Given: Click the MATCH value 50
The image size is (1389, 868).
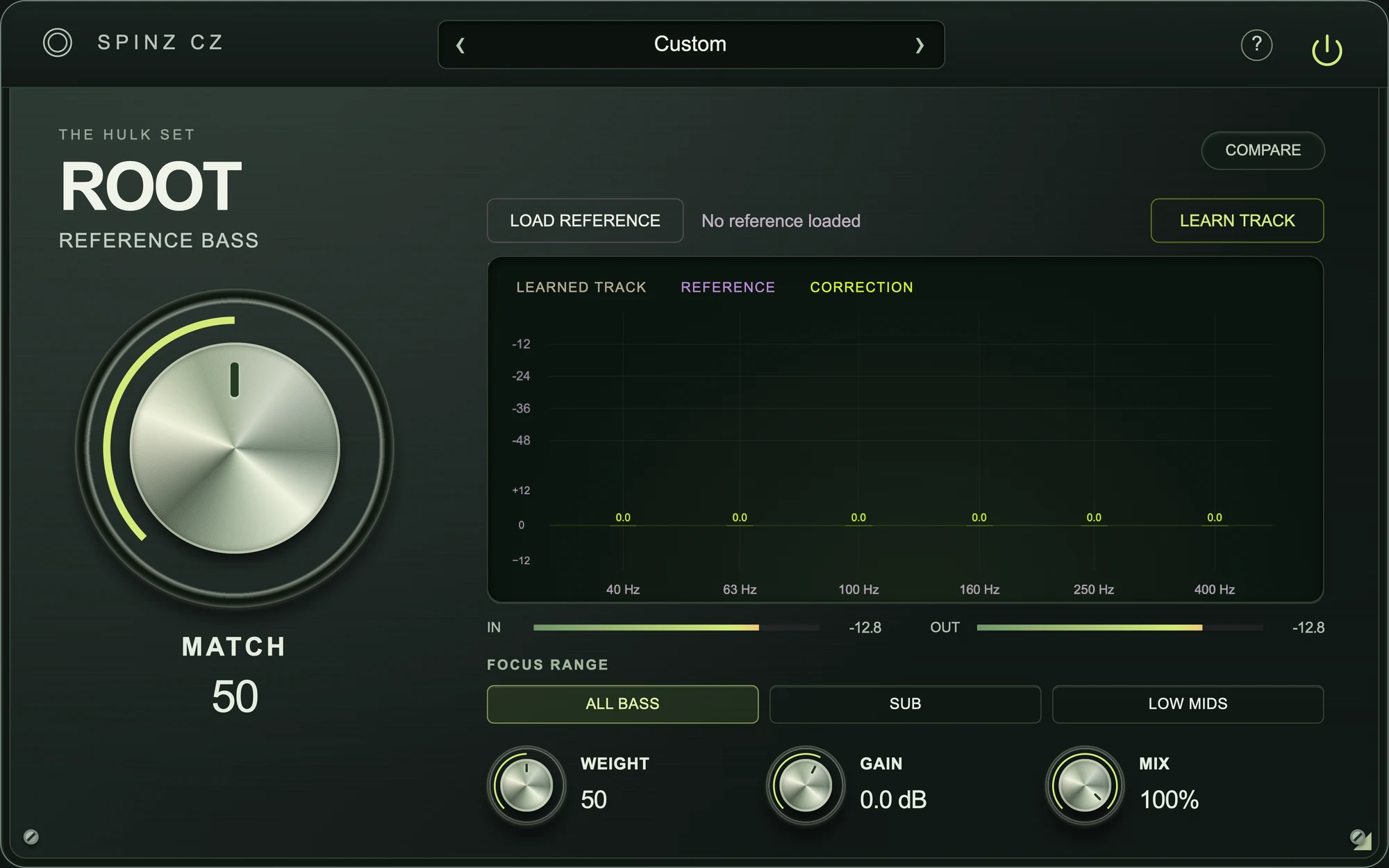Looking at the screenshot, I should pos(235,696).
